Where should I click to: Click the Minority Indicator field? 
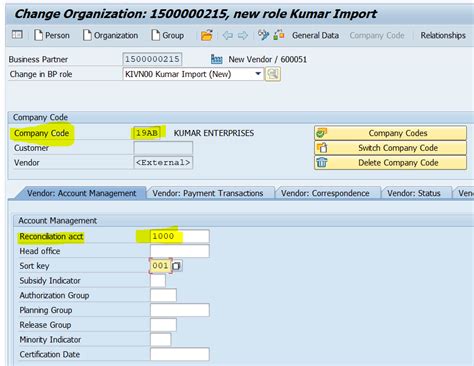tap(161, 340)
